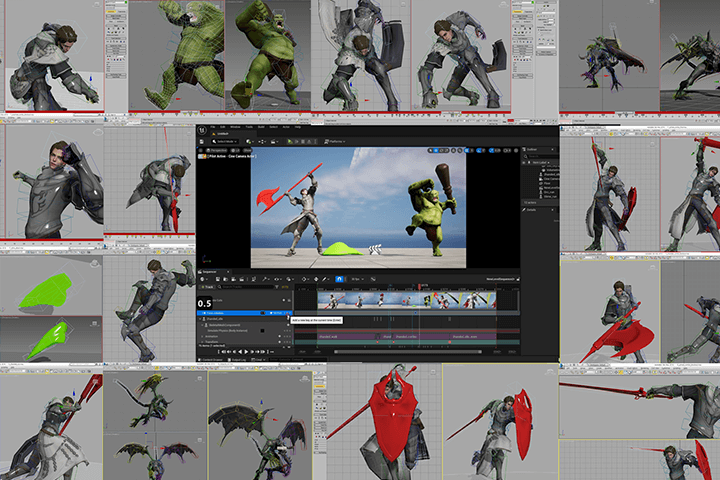
Task: Click the track filter funnel icon
Action: 277,287
